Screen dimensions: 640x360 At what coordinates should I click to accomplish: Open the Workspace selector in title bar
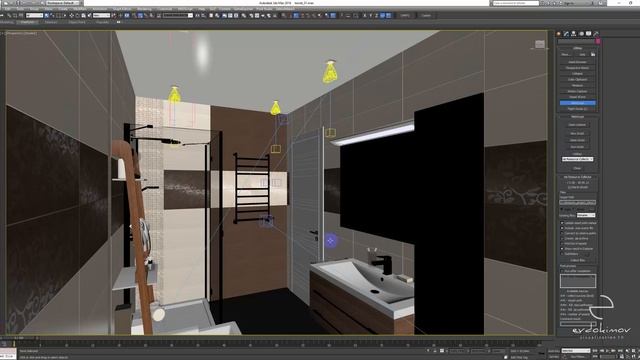[x=62, y=3]
